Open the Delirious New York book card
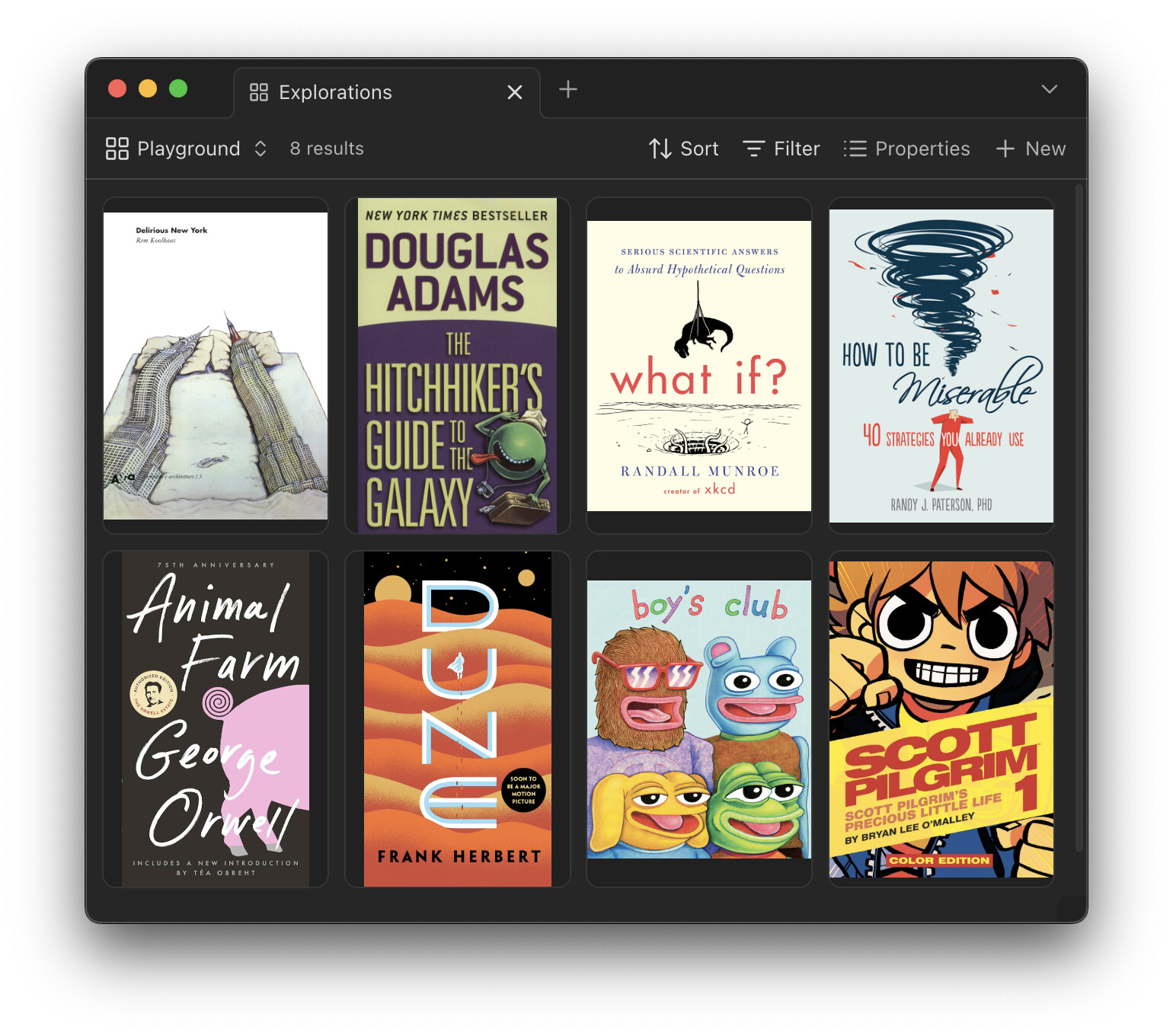 216,366
